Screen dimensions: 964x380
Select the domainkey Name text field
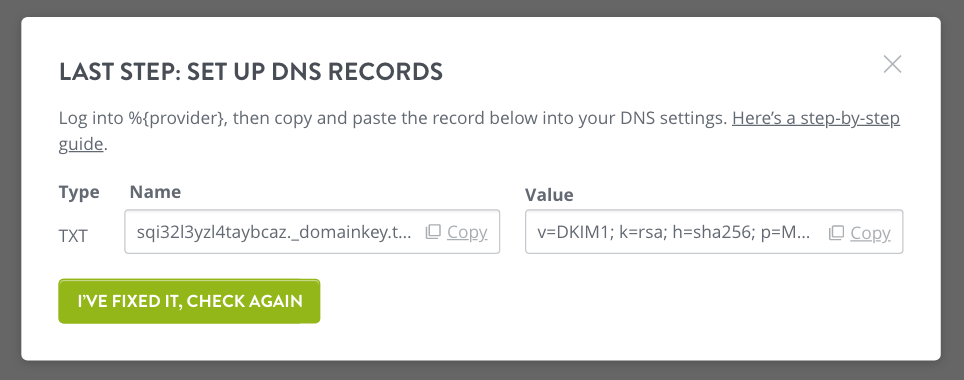pos(312,232)
